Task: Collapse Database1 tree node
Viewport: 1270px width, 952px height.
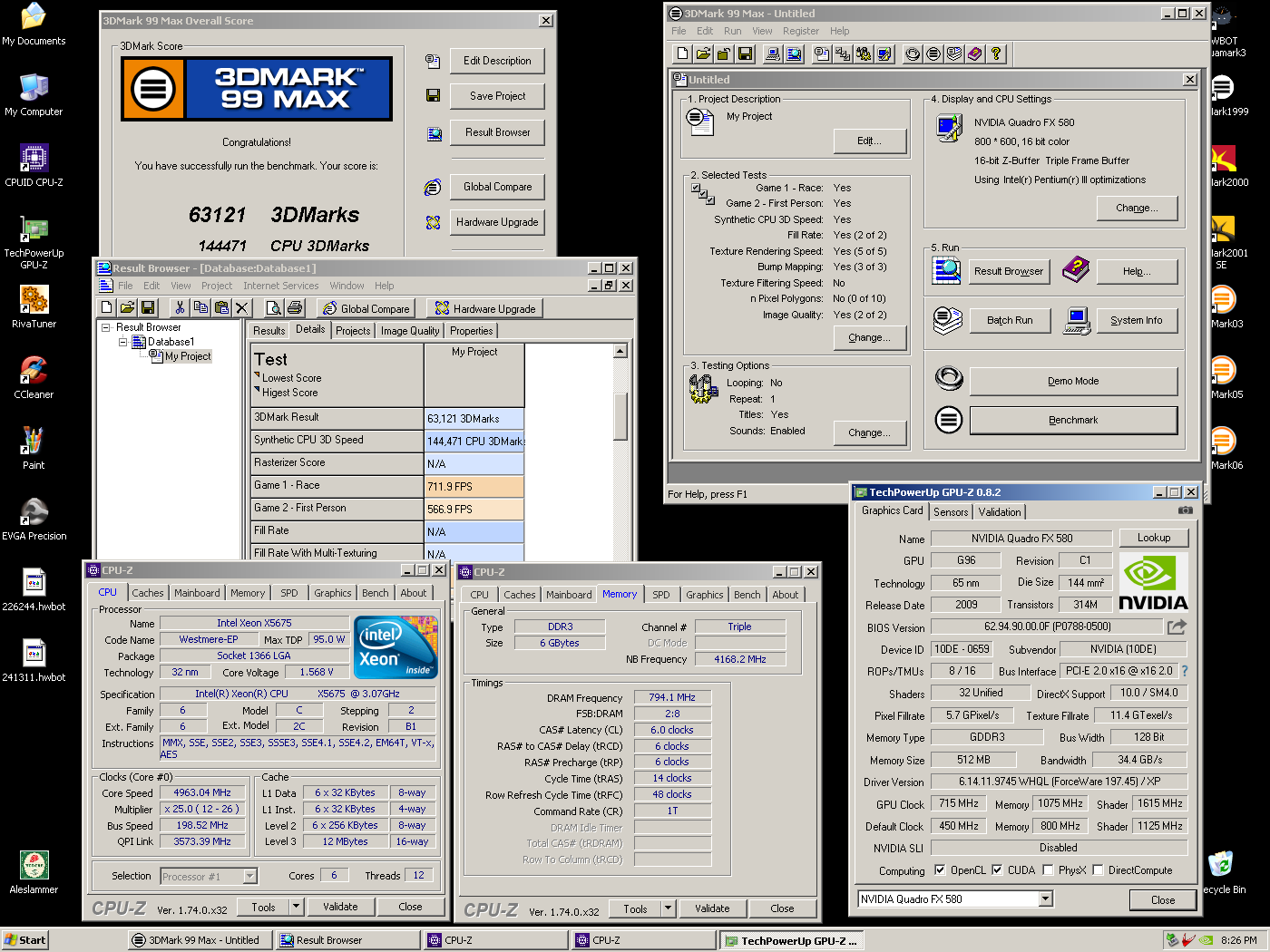Action: point(122,342)
